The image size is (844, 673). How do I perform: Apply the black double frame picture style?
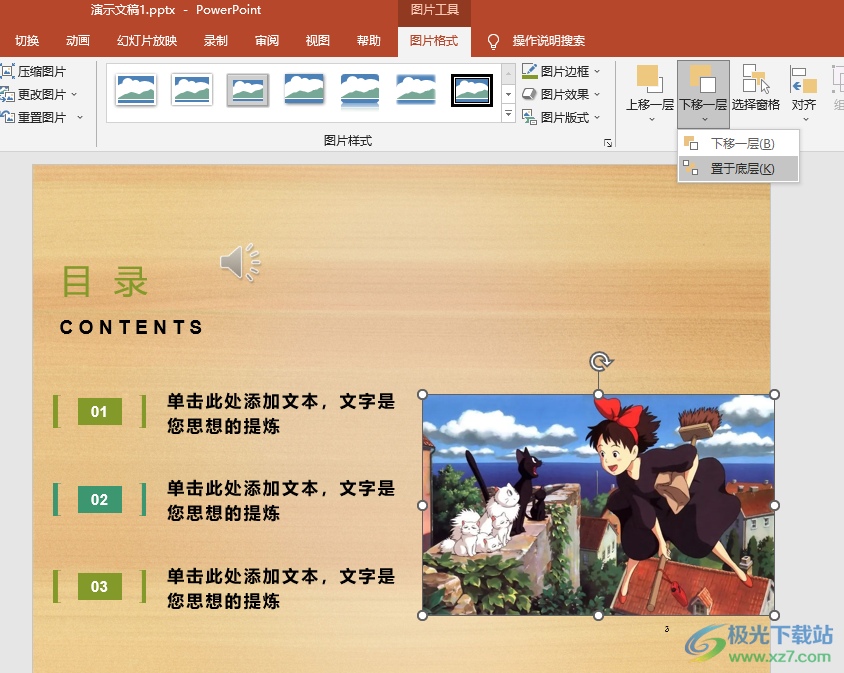pyautogui.click(x=472, y=90)
